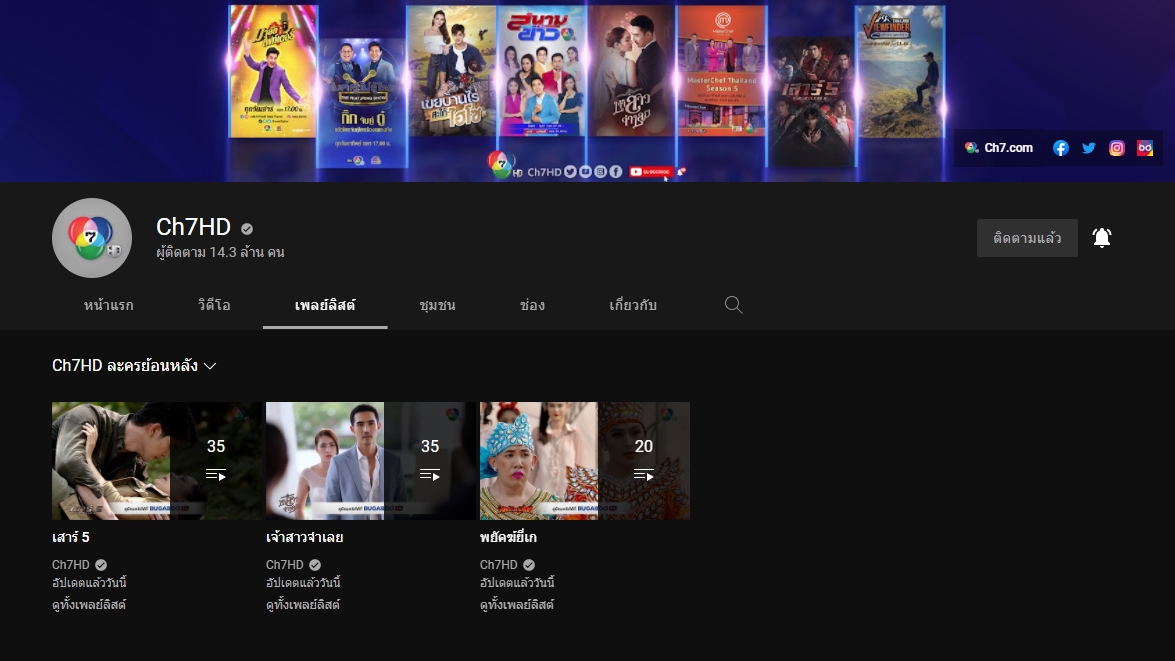
Task: Open the channel search magnifier icon
Action: [734, 304]
